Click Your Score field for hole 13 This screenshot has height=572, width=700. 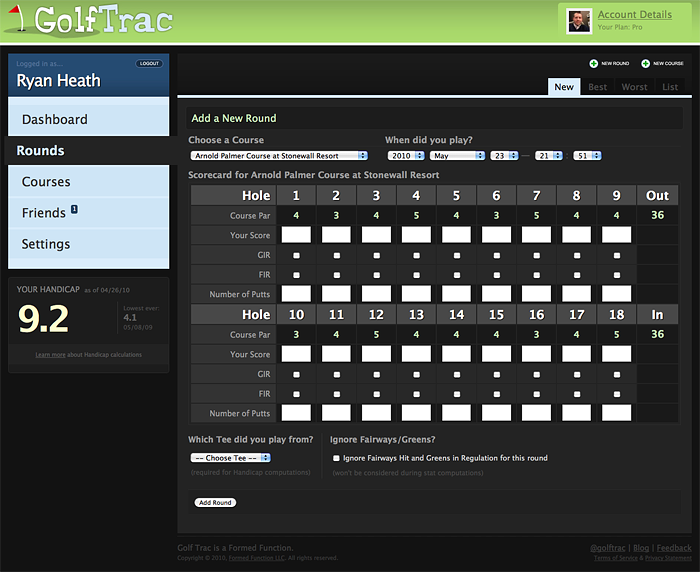click(416, 354)
